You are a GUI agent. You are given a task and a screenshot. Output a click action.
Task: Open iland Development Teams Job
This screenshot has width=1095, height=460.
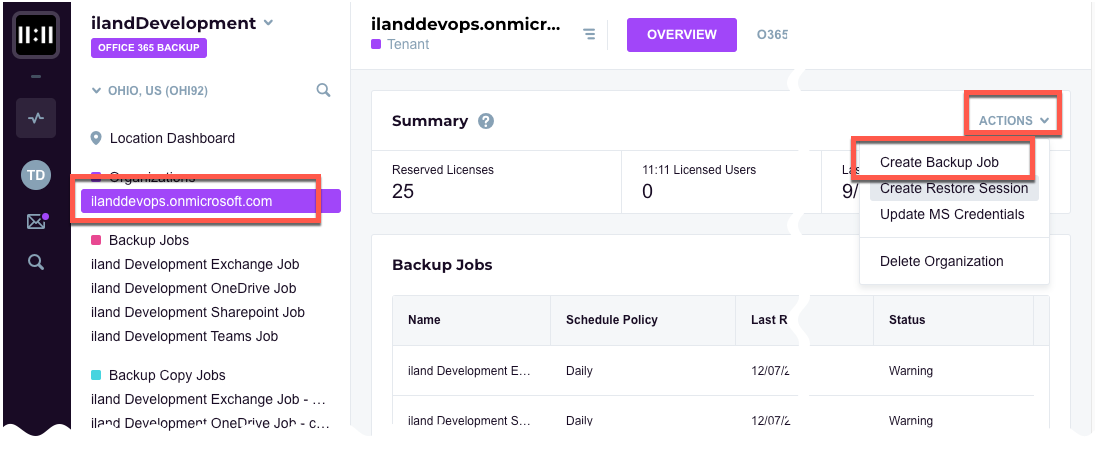click(184, 336)
